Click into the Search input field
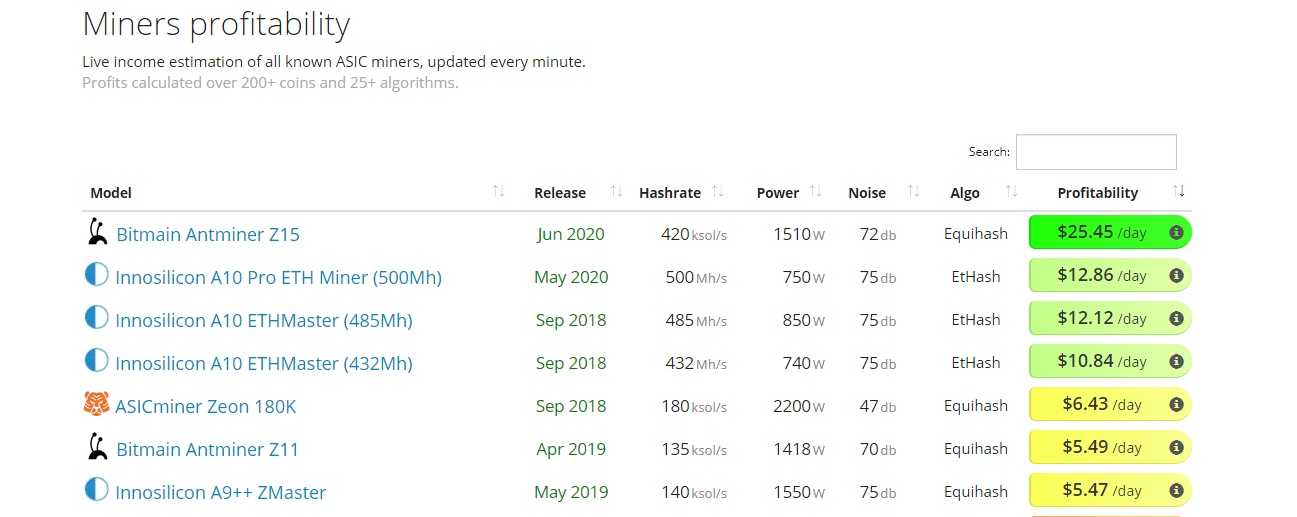The image size is (1297, 517). tap(1096, 152)
